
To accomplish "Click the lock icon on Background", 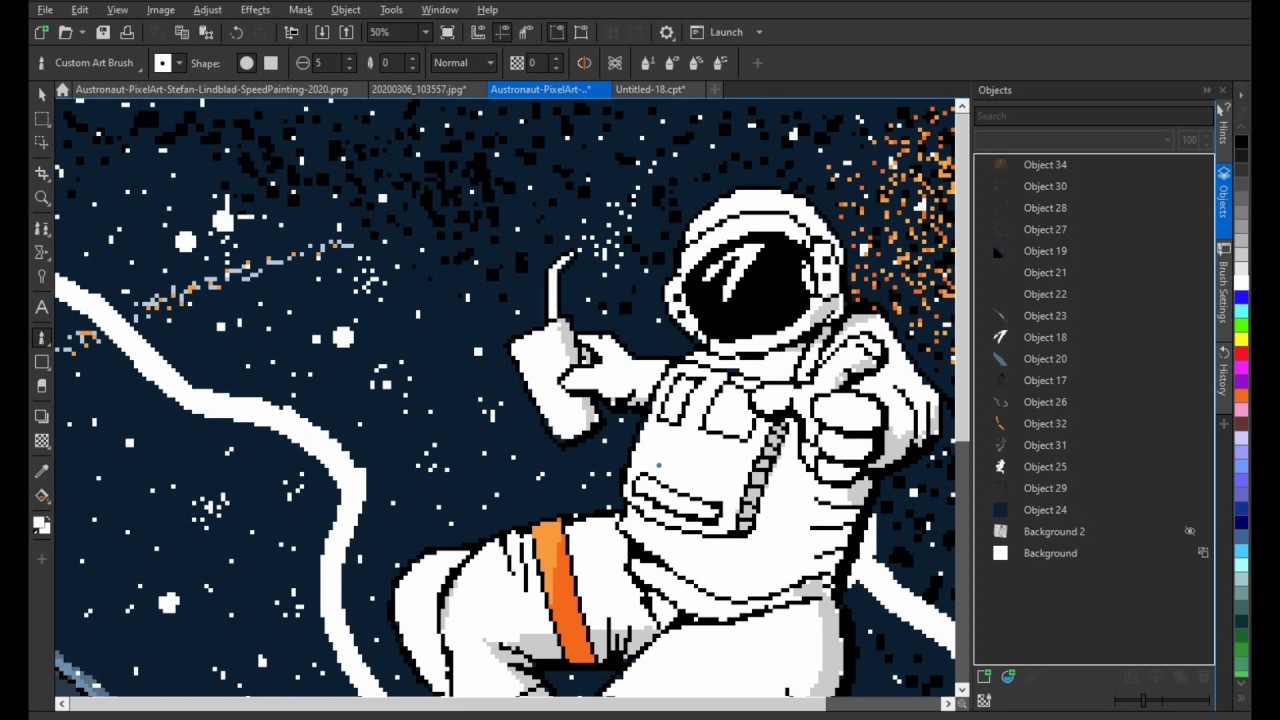I will pos(1203,553).
